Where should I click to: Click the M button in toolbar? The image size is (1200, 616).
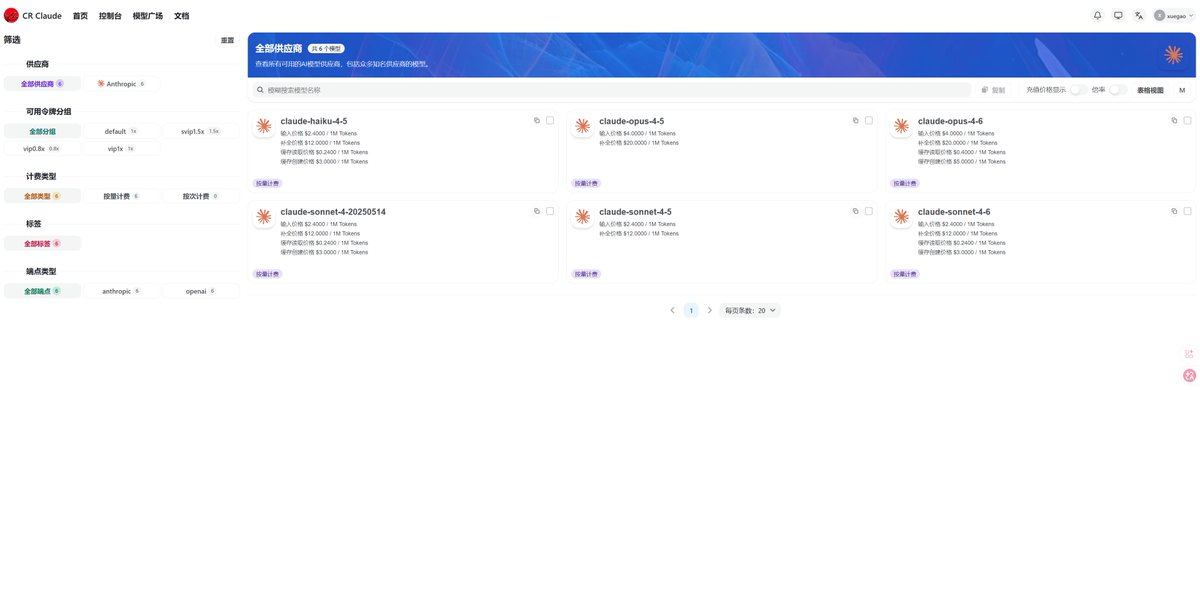[x=1182, y=90]
